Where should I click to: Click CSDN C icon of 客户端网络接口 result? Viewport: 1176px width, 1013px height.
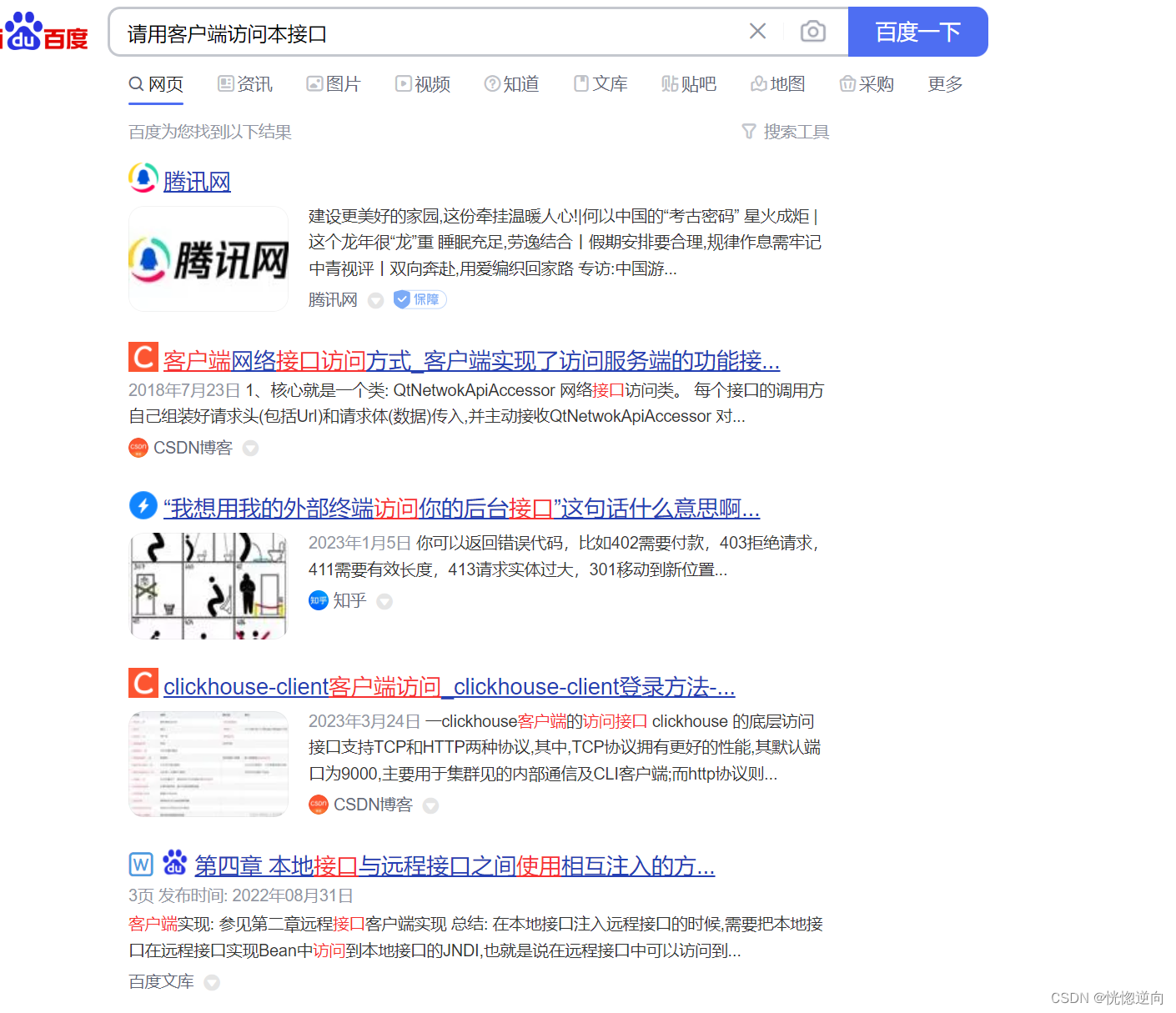click(x=143, y=357)
